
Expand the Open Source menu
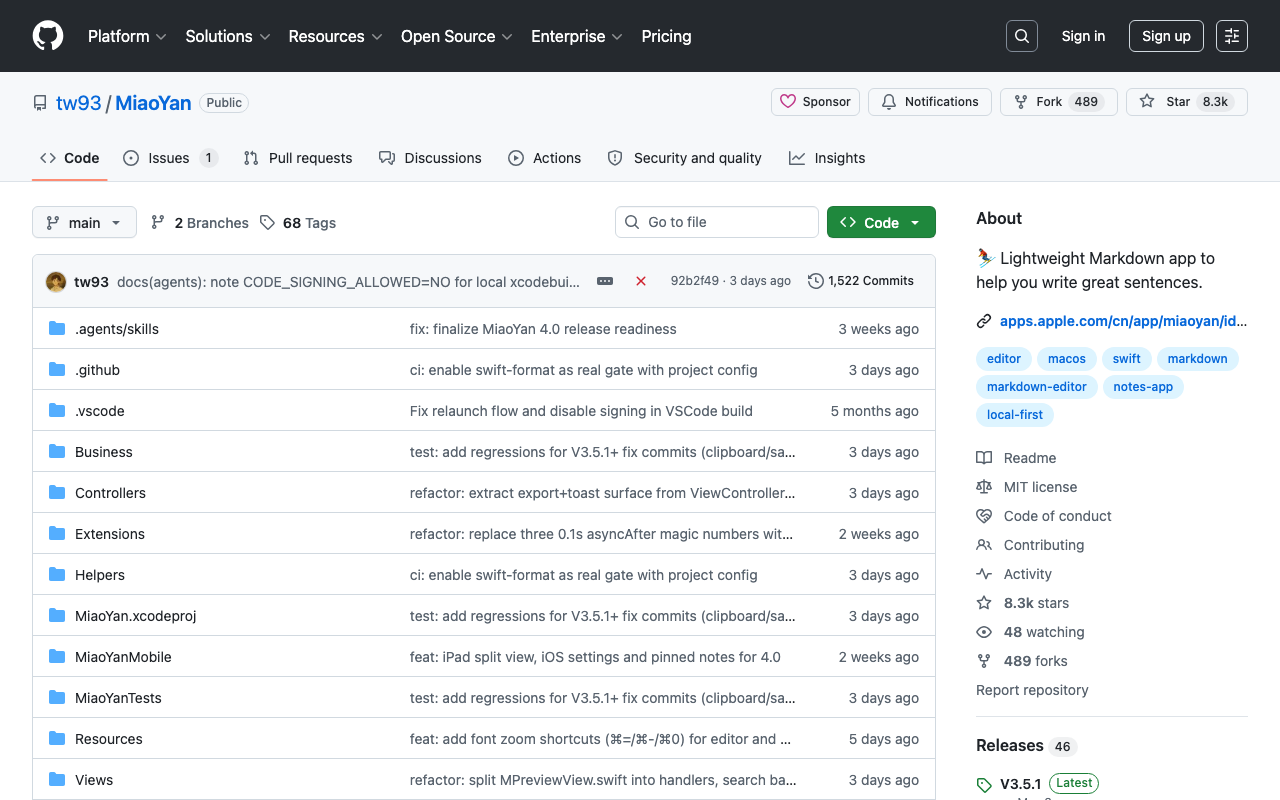[x=457, y=36]
